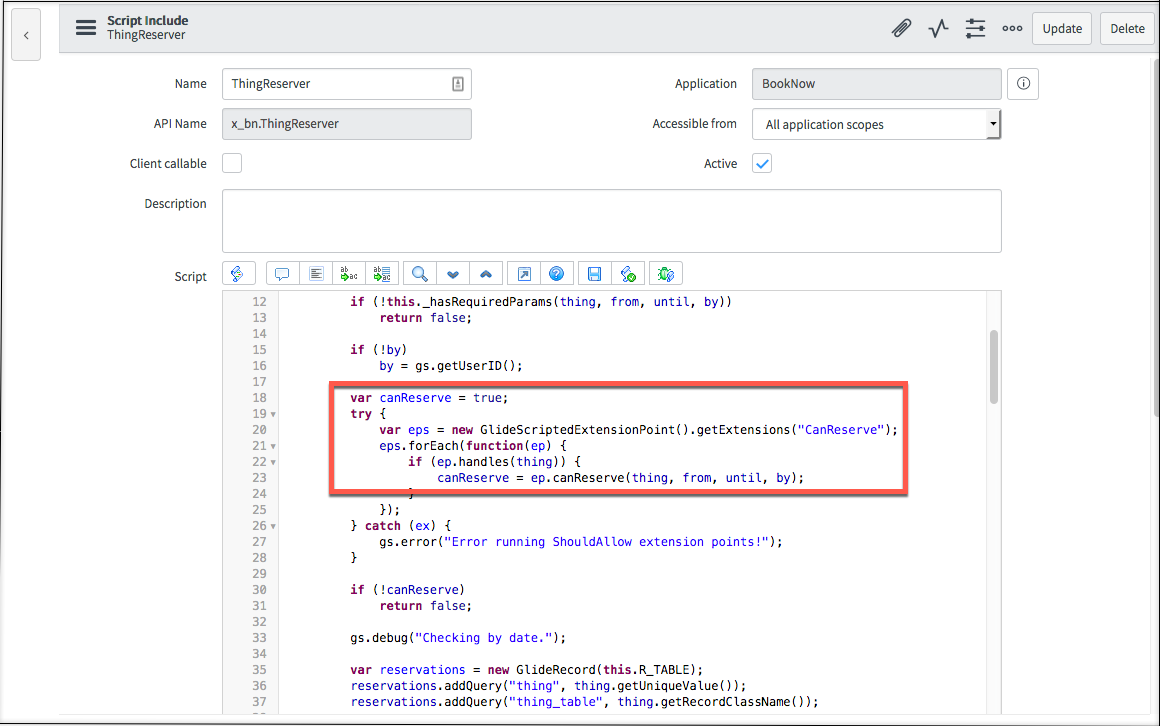Click find next down arrow
The width and height of the screenshot is (1160, 726).
click(453, 274)
